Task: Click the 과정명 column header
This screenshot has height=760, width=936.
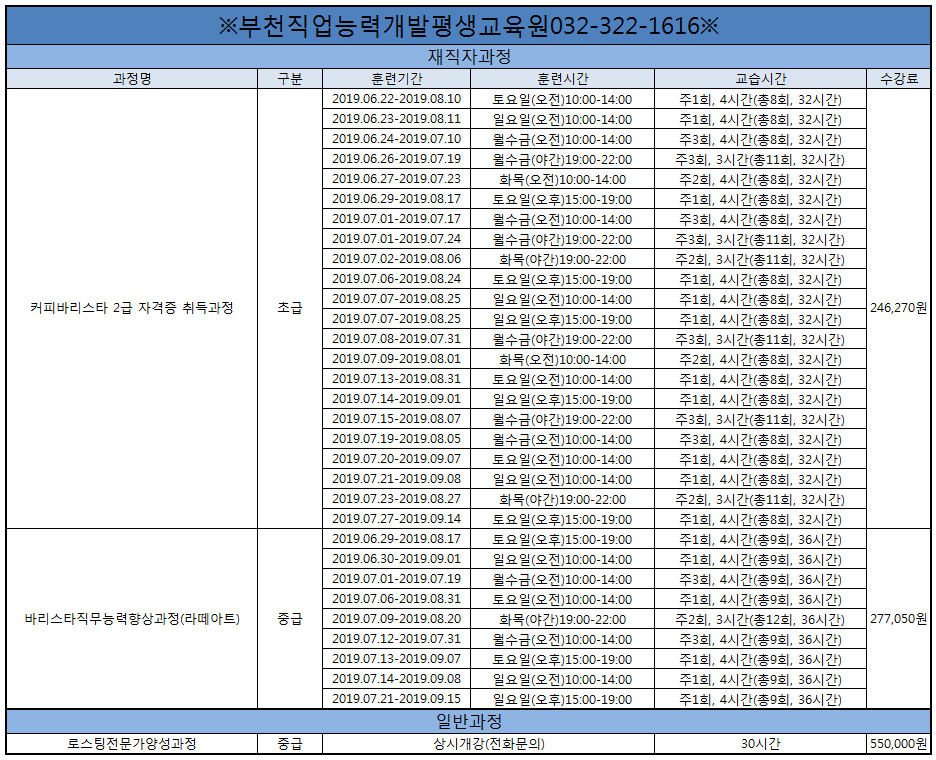Action: tap(132, 79)
